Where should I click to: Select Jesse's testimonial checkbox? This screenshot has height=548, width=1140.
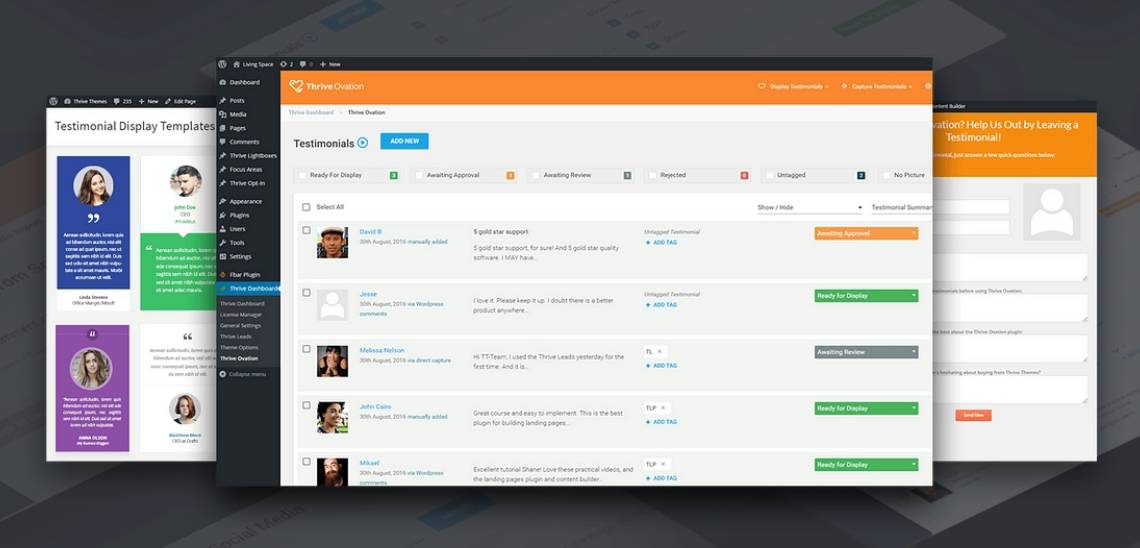click(306, 292)
